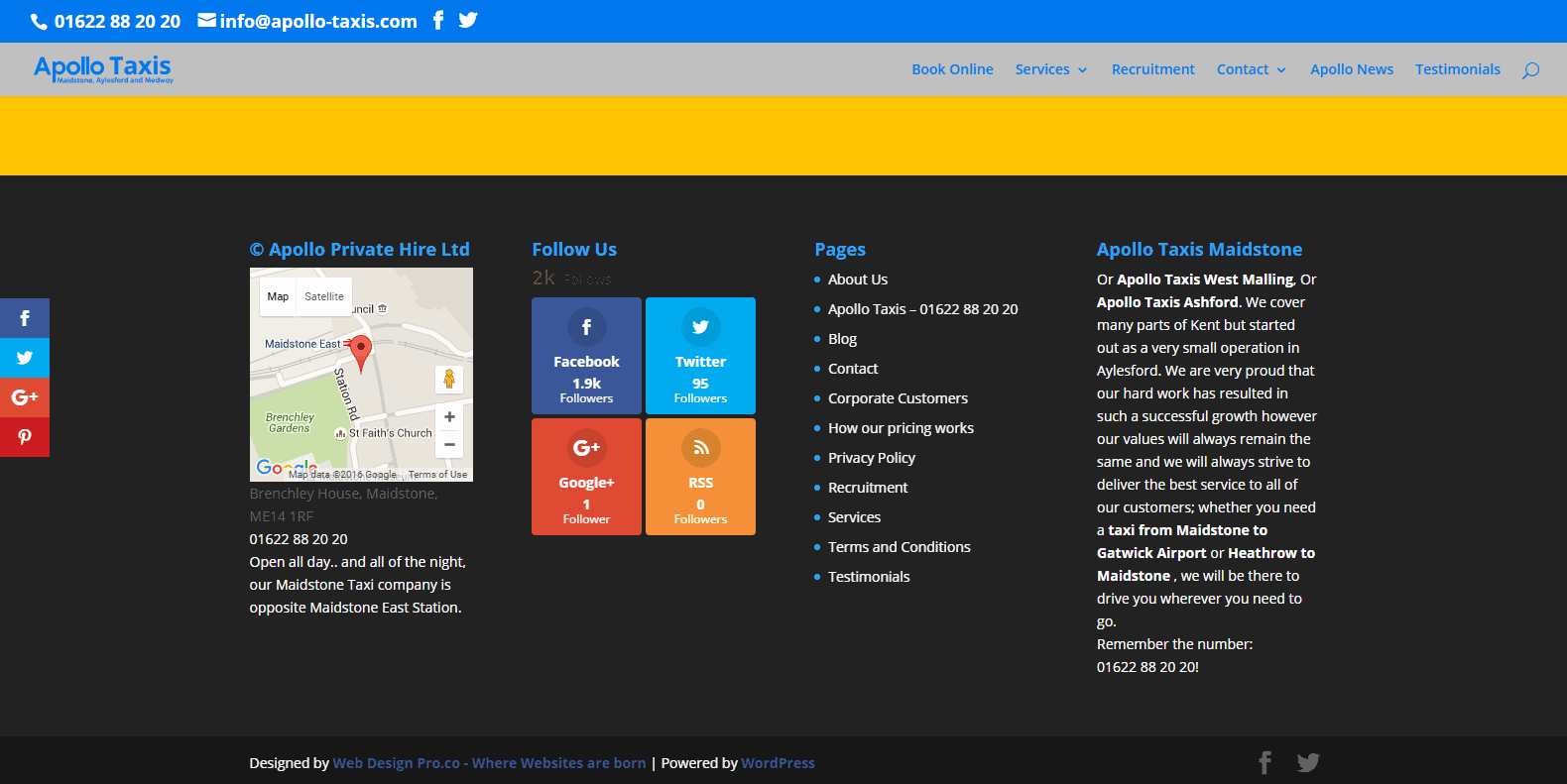Open the header search magnifier icon

click(x=1530, y=69)
